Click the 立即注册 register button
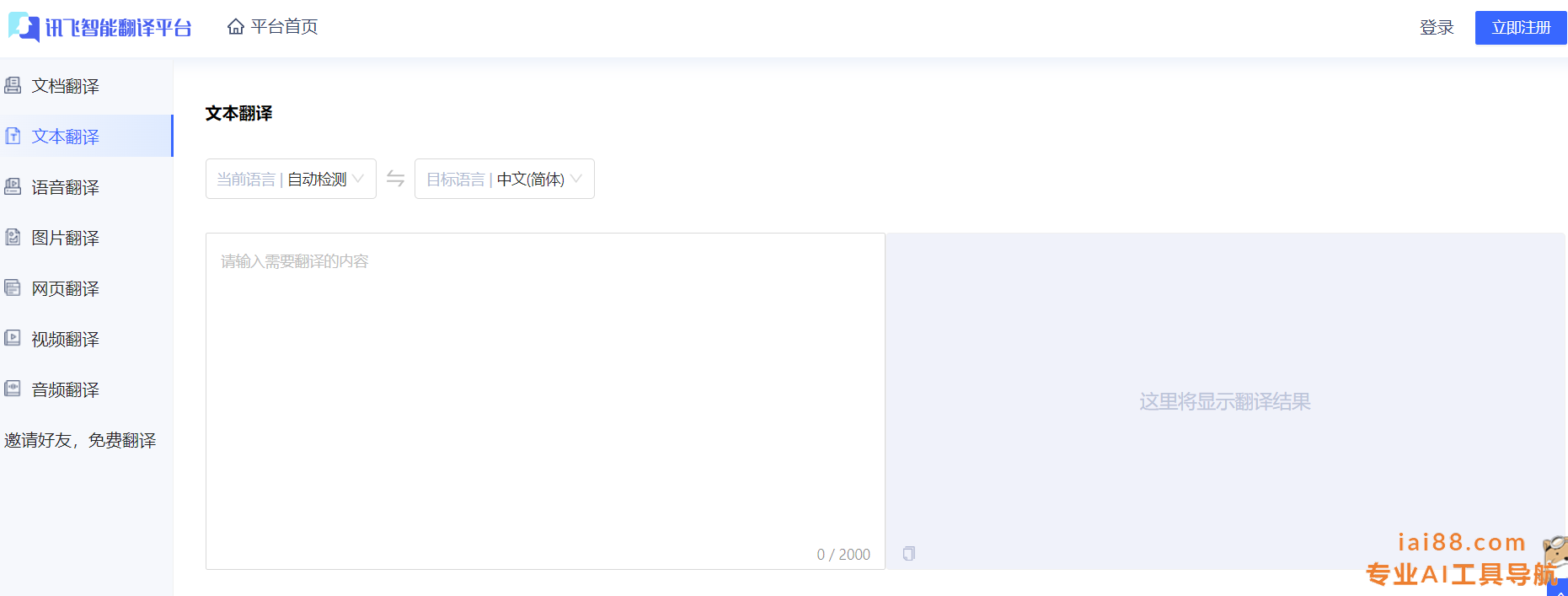The width and height of the screenshot is (1568, 596). point(1521,28)
